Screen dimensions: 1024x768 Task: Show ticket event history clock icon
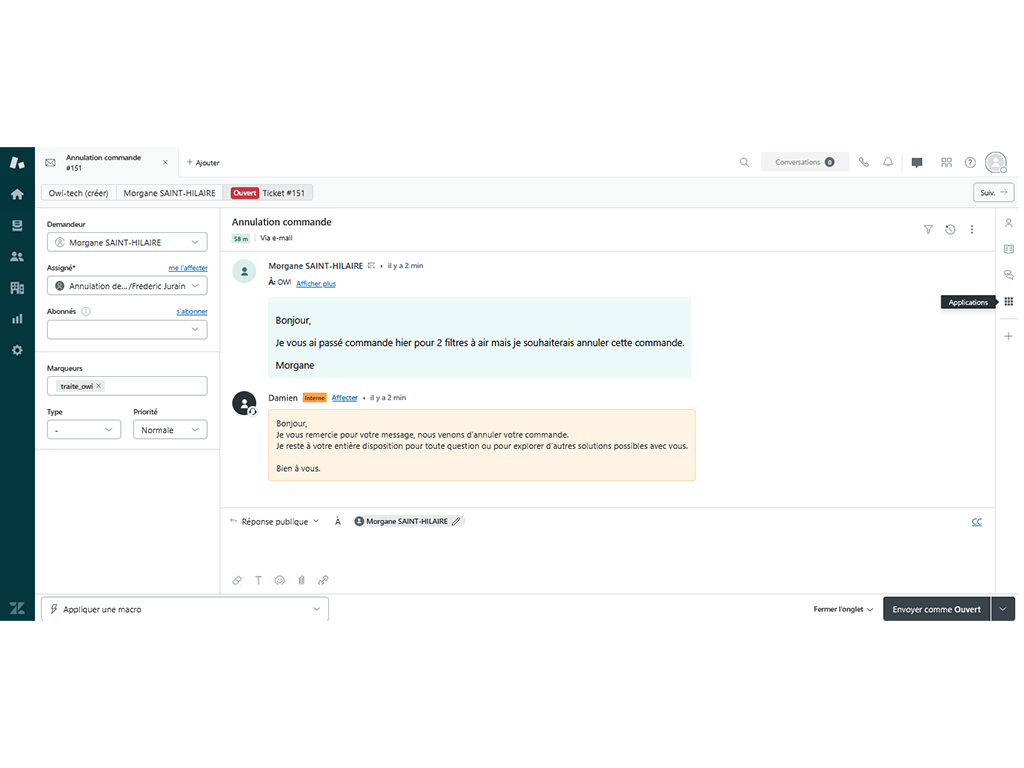point(950,229)
